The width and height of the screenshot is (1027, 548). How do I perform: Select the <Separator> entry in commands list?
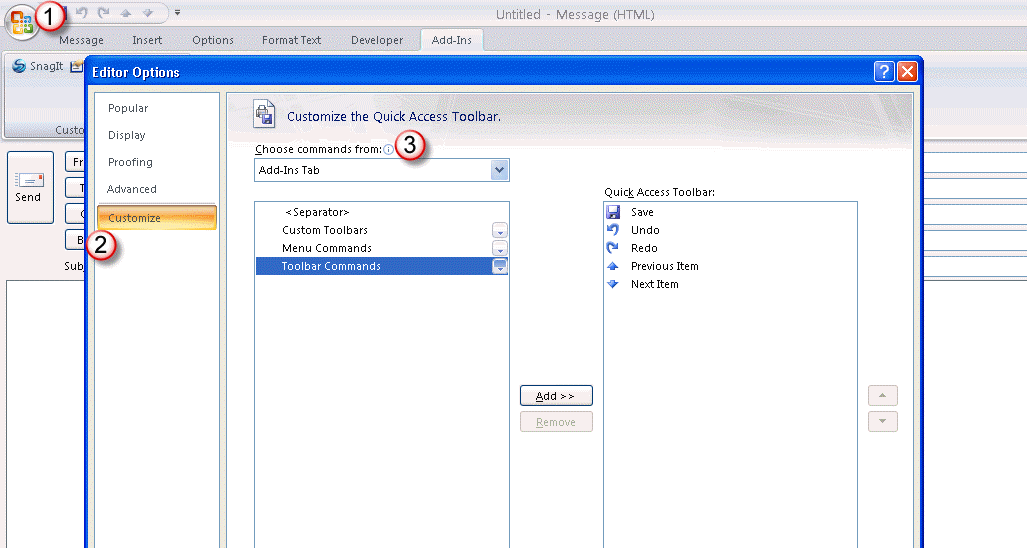coord(317,212)
